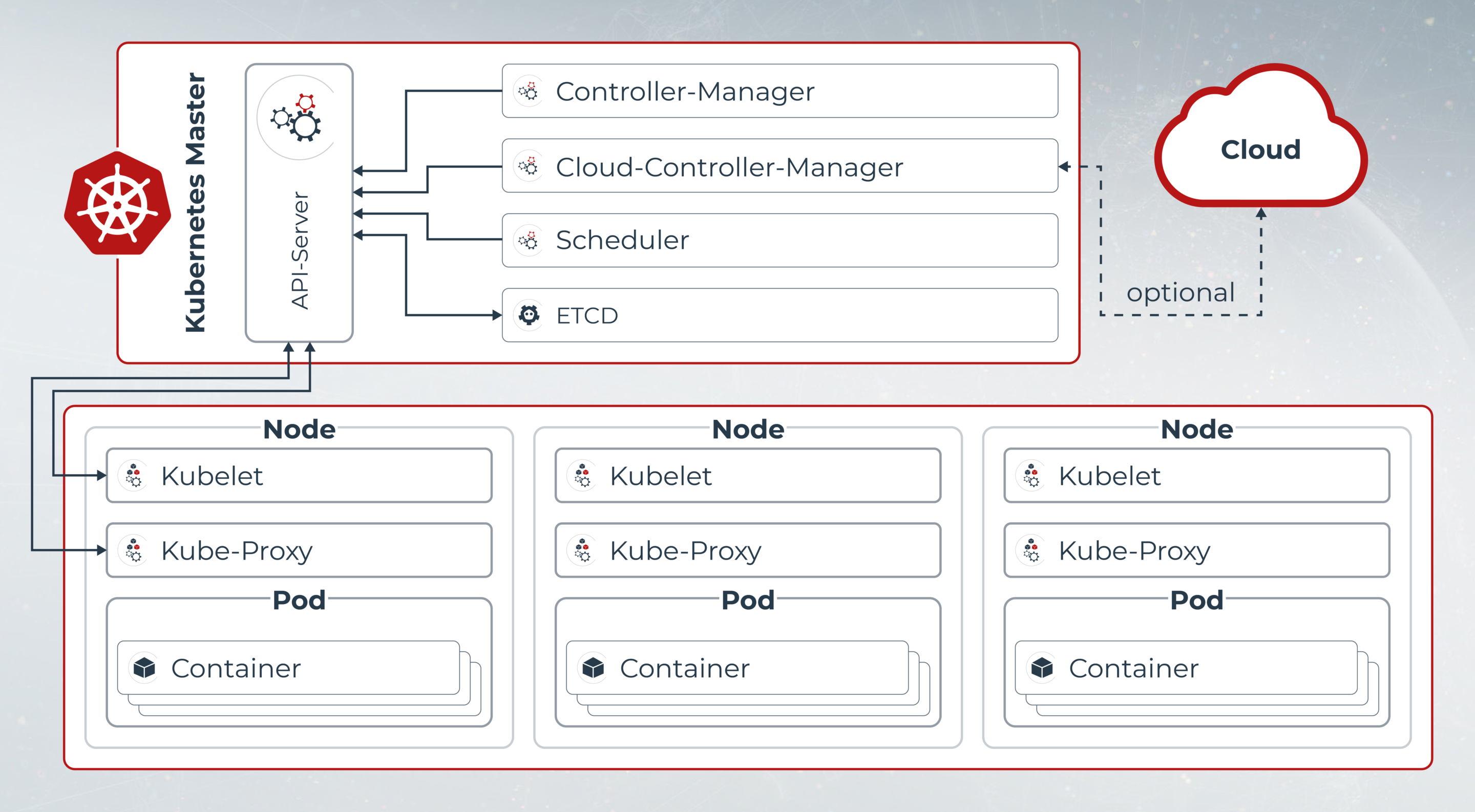This screenshot has width=1475, height=812.
Task: Click the second Node heading
Action: 748,429
